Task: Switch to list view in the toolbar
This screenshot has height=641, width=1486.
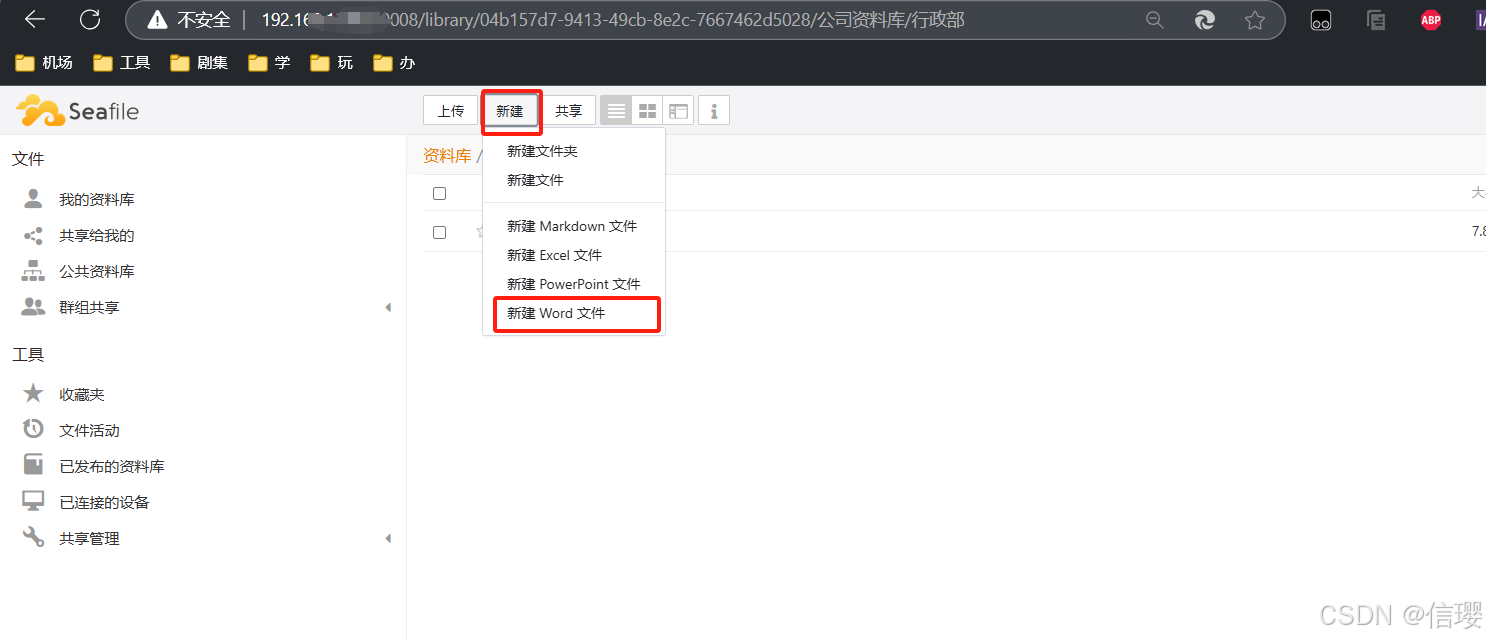Action: [615, 110]
